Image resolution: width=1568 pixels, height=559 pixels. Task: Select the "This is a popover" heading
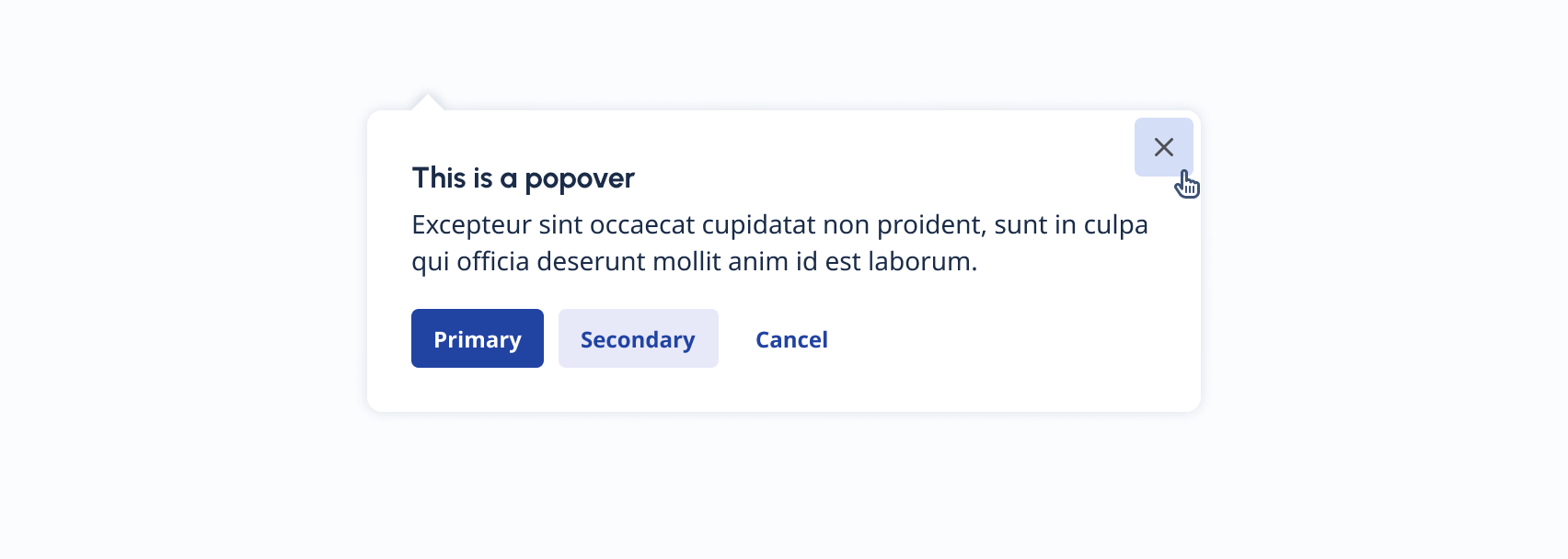coord(523,178)
